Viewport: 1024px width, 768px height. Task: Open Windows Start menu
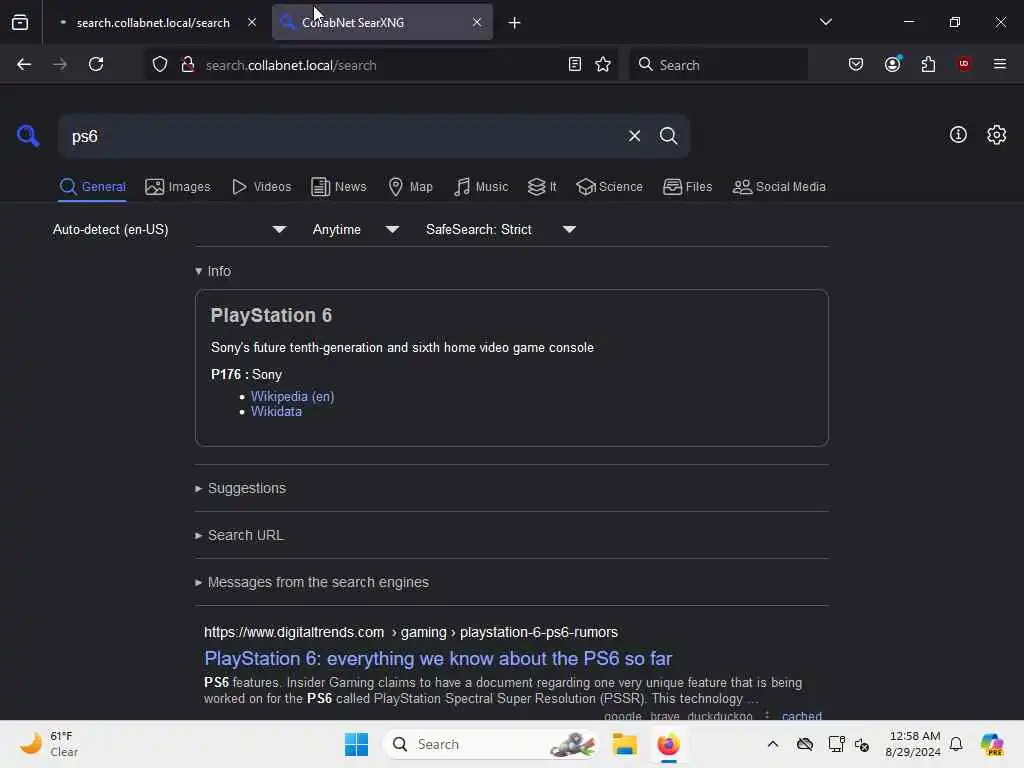pos(356,744)
